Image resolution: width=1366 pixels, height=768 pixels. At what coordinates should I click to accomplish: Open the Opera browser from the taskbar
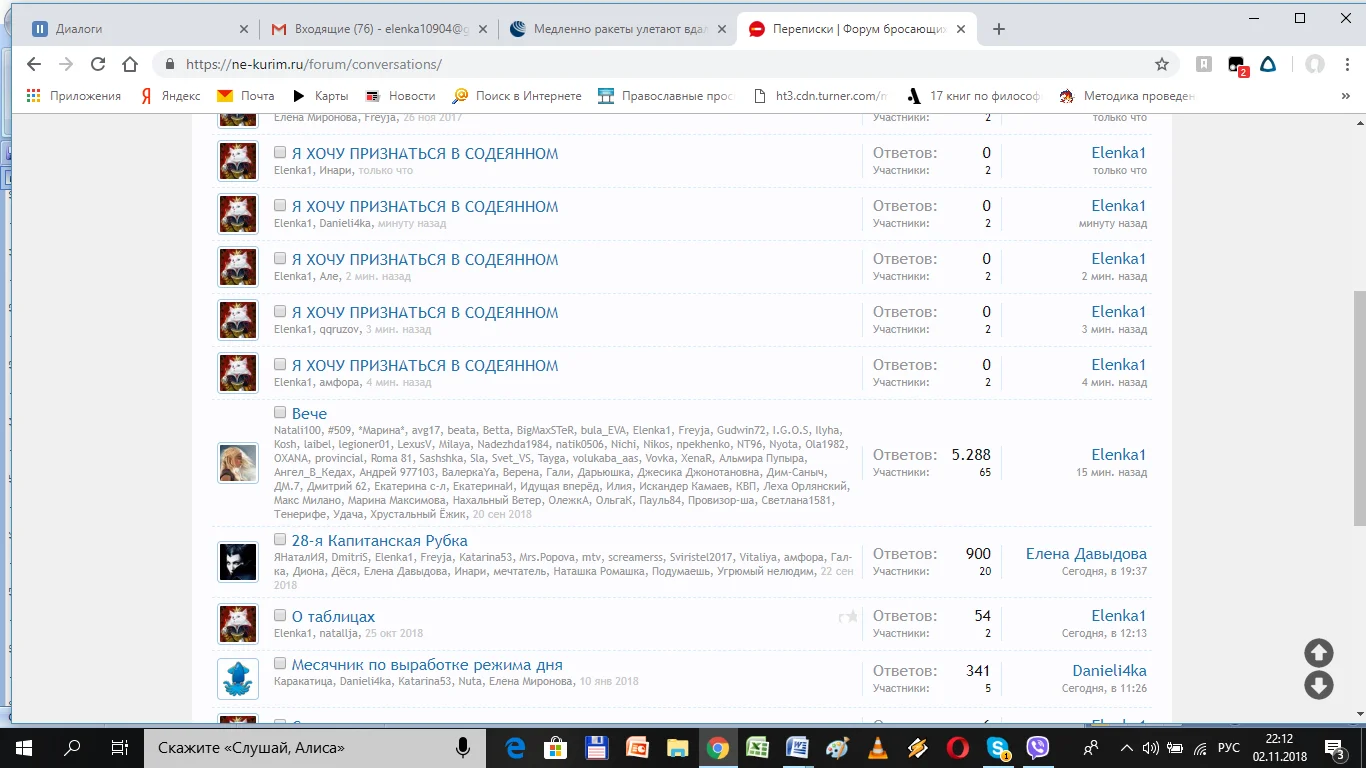coord(957,747)
